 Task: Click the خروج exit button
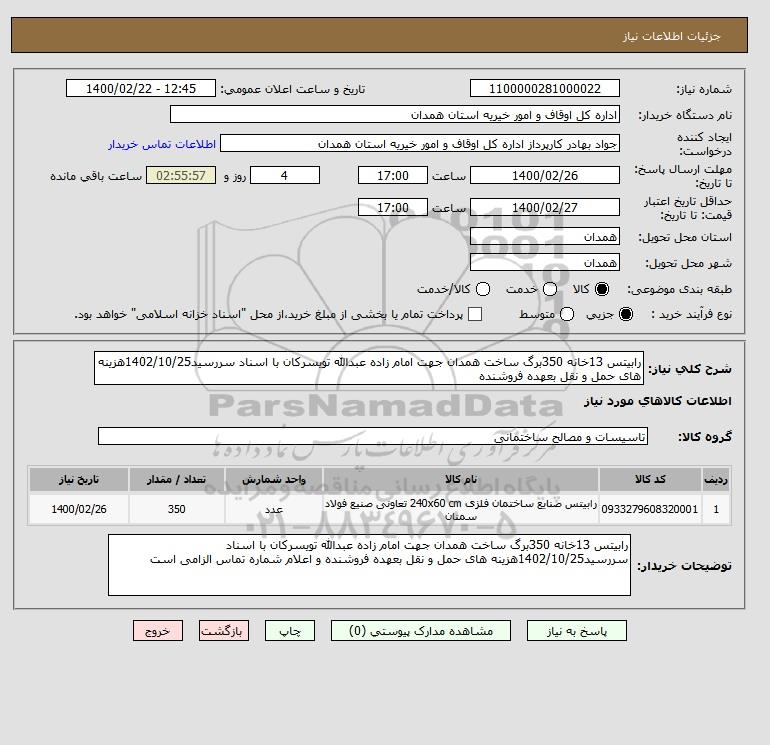[x=158, y=631]
